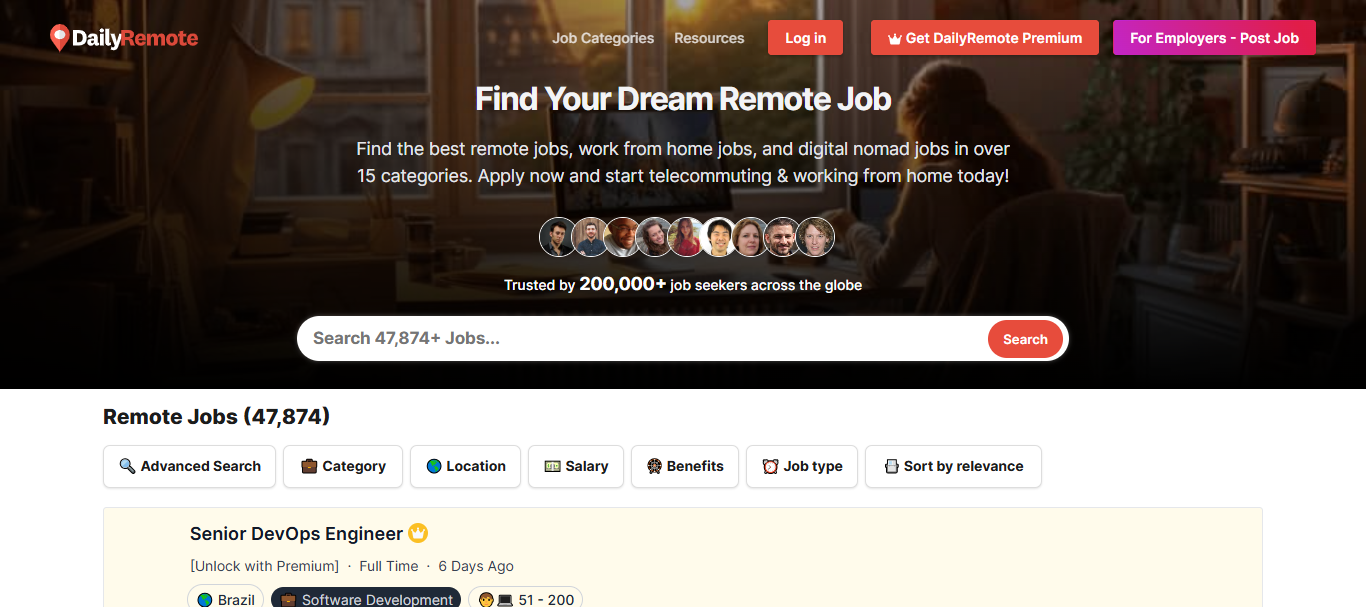Click the Brazil location tag
The image size is (1366, 607).
coord(225,599)
